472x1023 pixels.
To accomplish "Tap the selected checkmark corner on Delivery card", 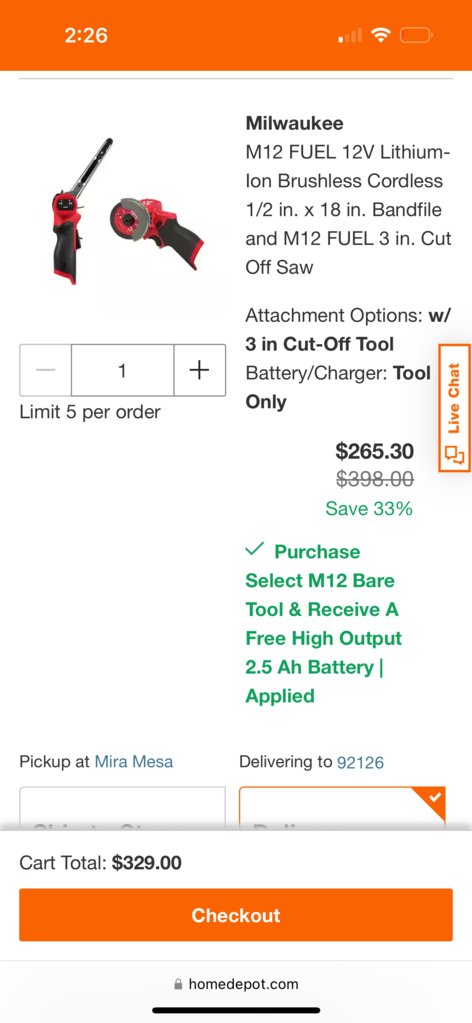I will click(x=433, y=799).
